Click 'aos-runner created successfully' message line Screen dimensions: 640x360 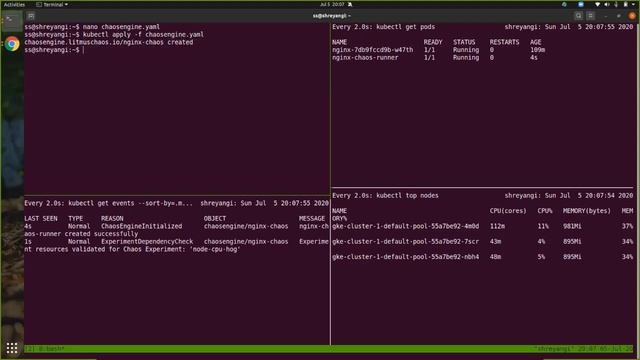point(81,234)
